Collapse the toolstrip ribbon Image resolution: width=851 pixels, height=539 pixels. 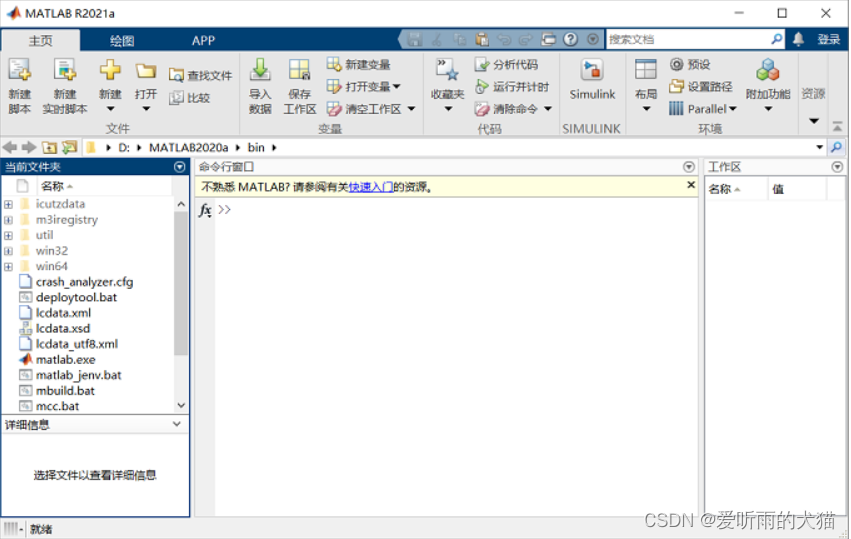(x=837, y=127)
